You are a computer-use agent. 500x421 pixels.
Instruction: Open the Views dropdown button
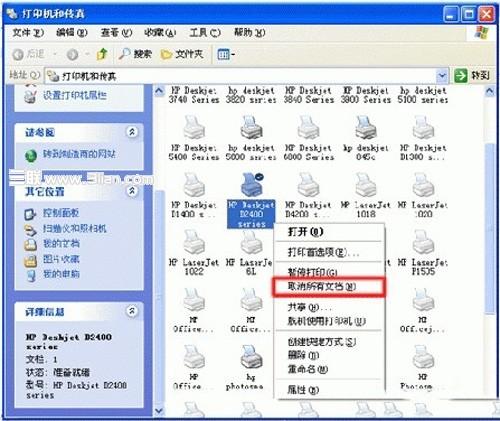(226, 54)
